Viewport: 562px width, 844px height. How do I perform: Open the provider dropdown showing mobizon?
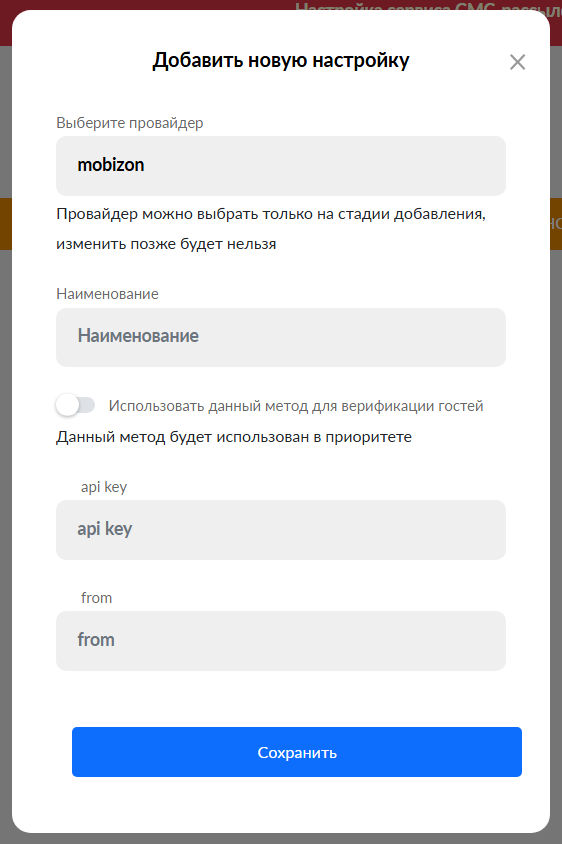coord(280,165)
